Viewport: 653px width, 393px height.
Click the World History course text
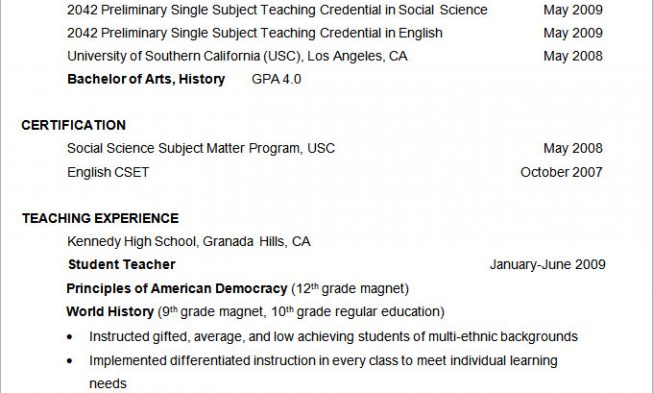pos(110,311)
